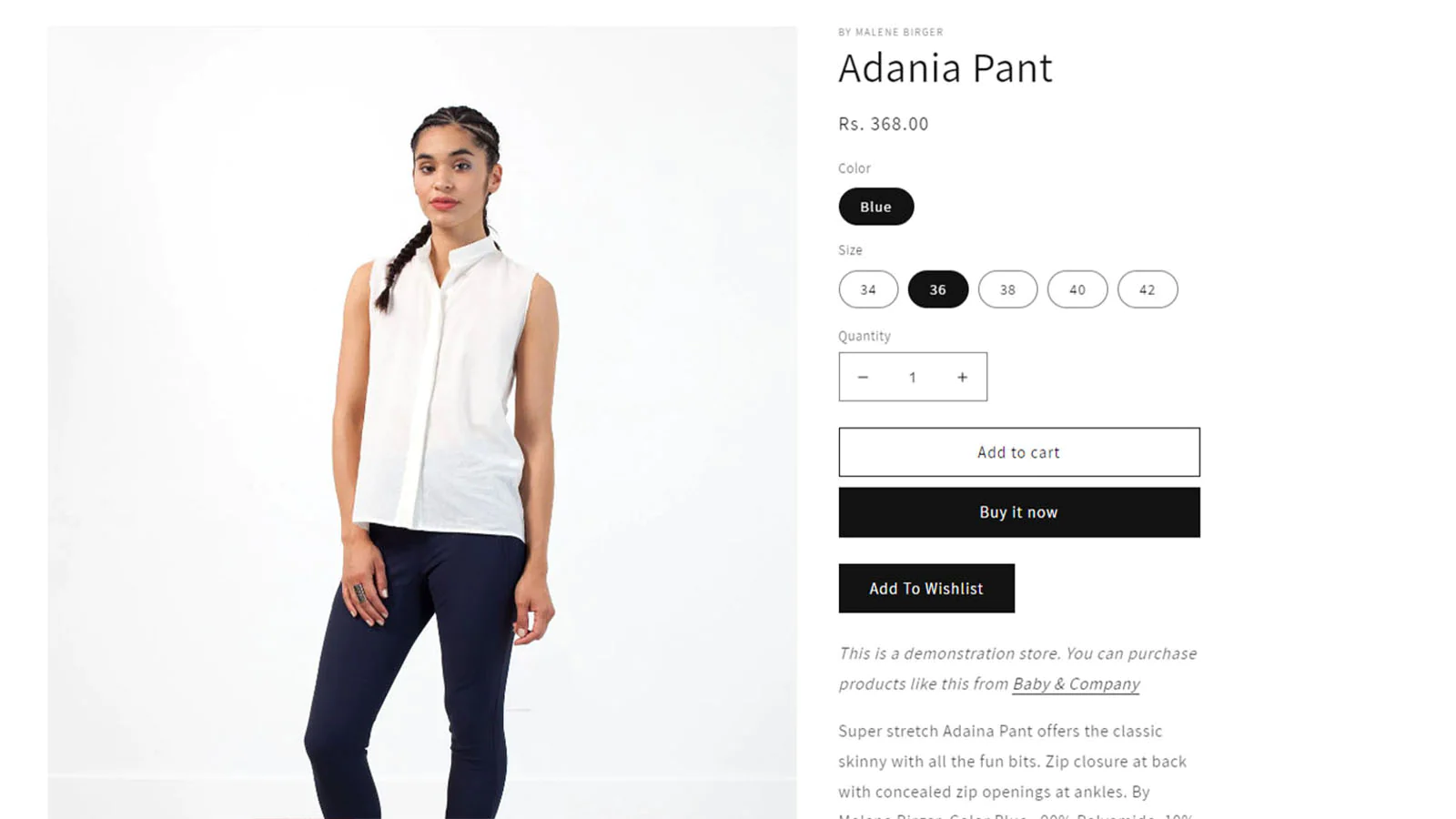Open the Baby & Company link
1456x819 pixels.
[x=1076, y=683]
